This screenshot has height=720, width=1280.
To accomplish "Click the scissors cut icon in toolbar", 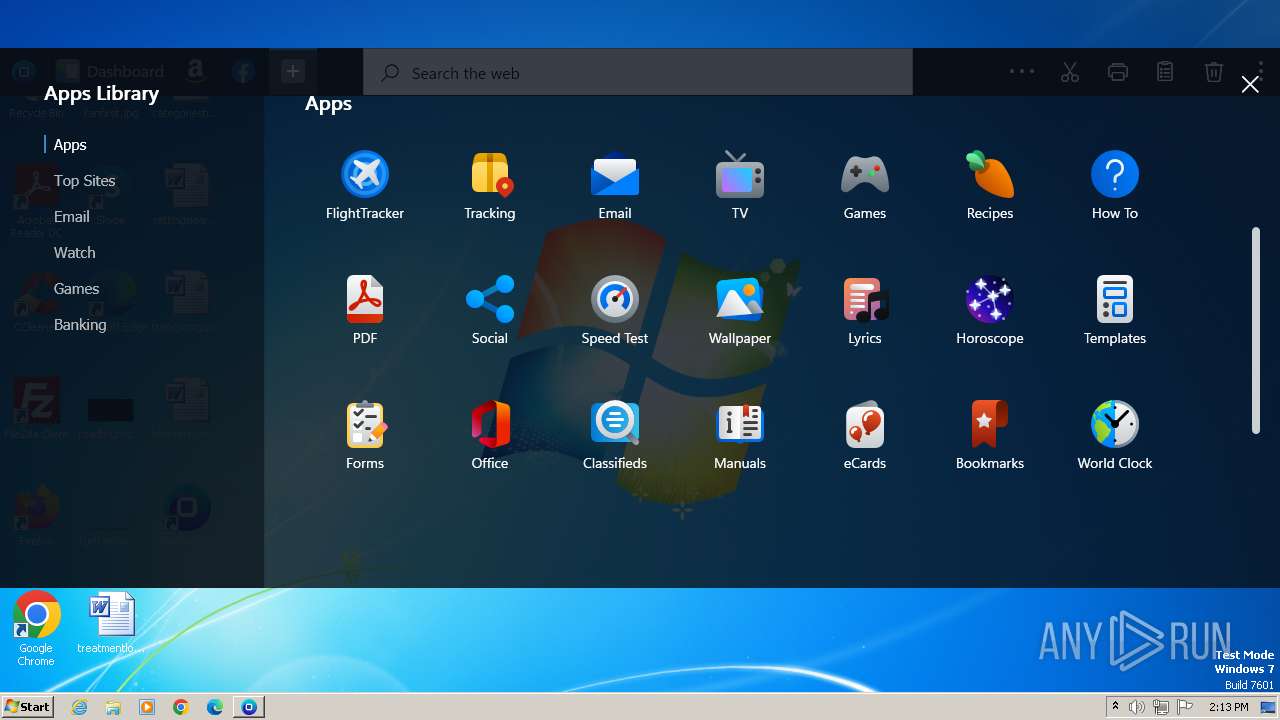I will 1070,72.
